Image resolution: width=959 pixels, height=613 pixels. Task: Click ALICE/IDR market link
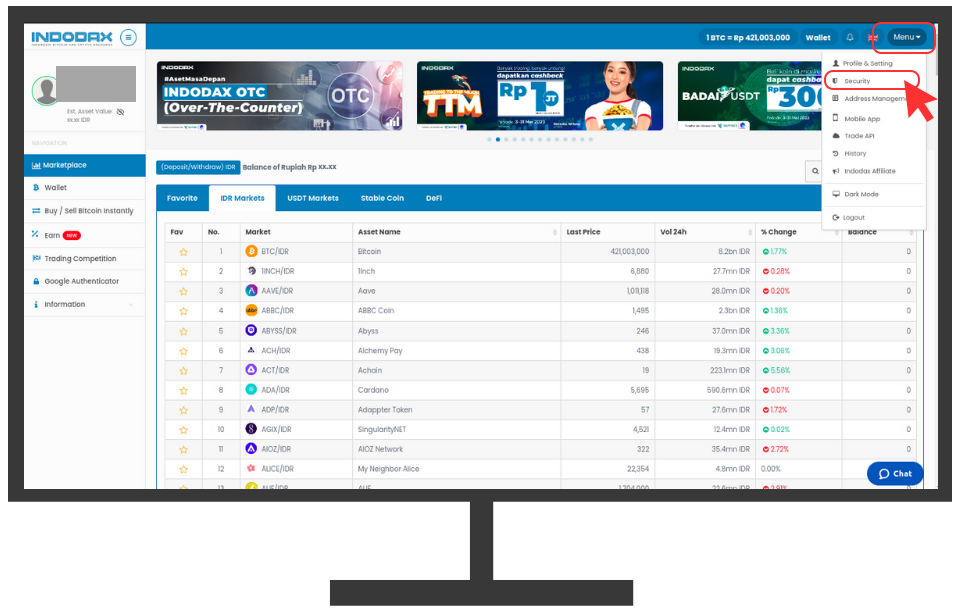point(277,469)
